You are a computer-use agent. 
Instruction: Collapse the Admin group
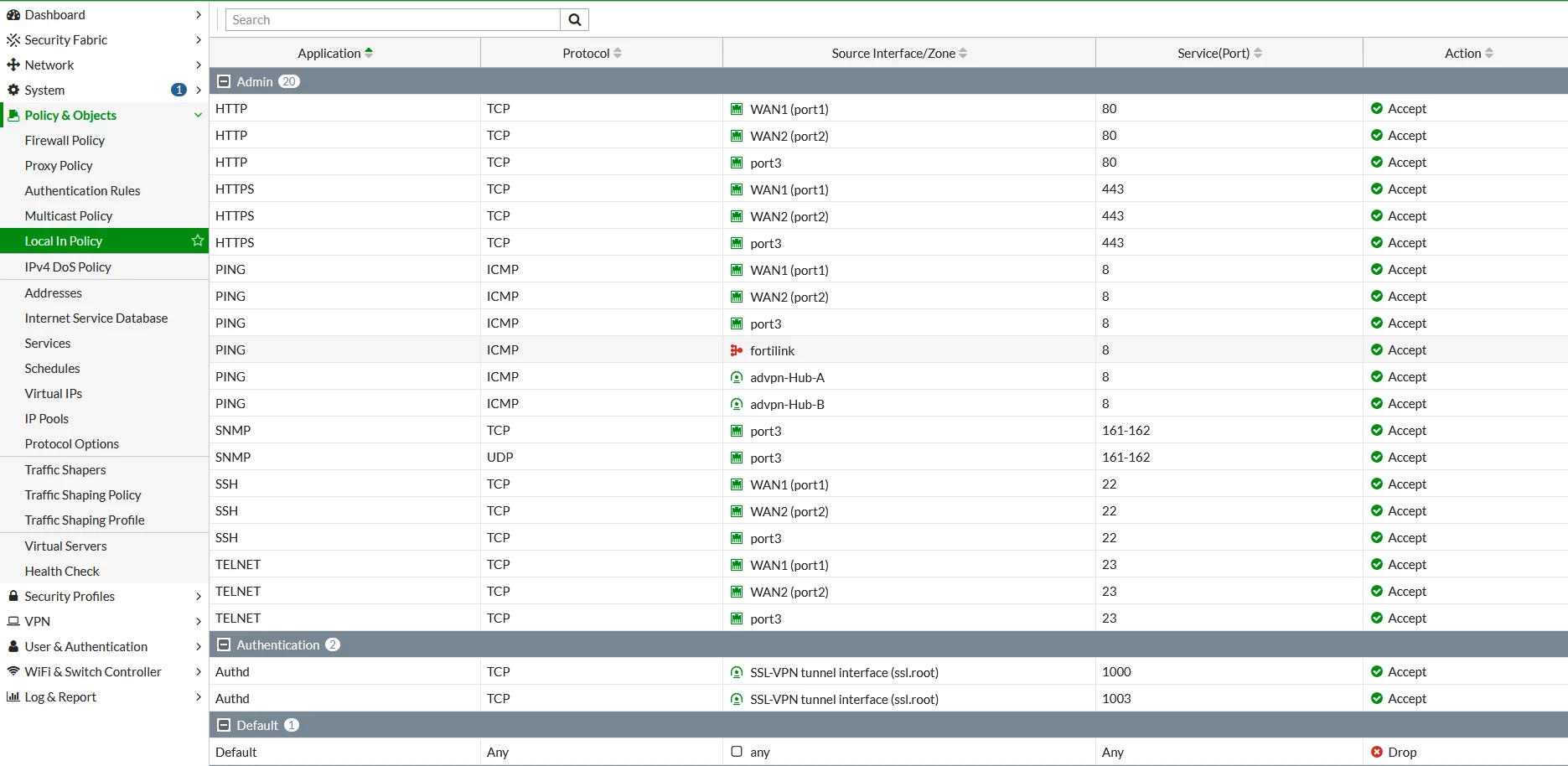pos(224,81)
